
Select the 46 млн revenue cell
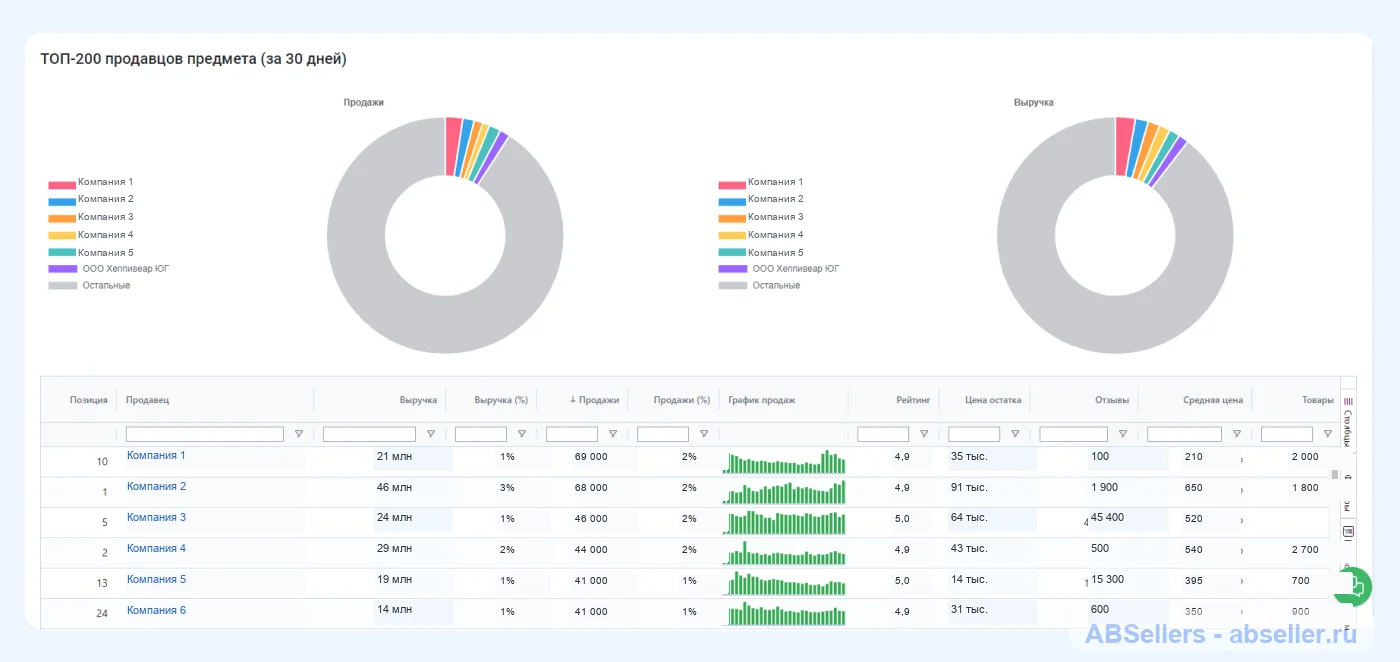pos(394,488)
